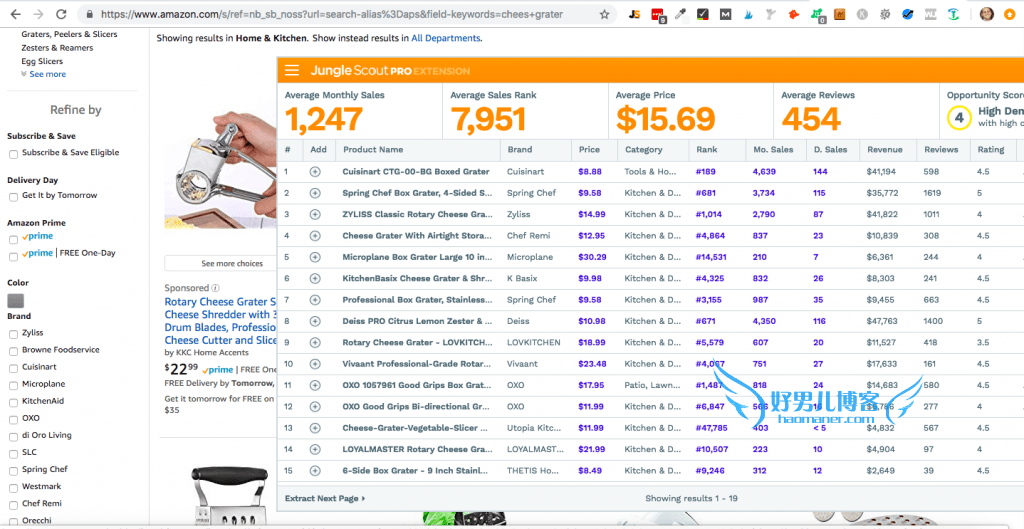The height and width of the screenshot is (529, 1024).
Task: Click the blue flame extension icon
Action: point(748,14)
